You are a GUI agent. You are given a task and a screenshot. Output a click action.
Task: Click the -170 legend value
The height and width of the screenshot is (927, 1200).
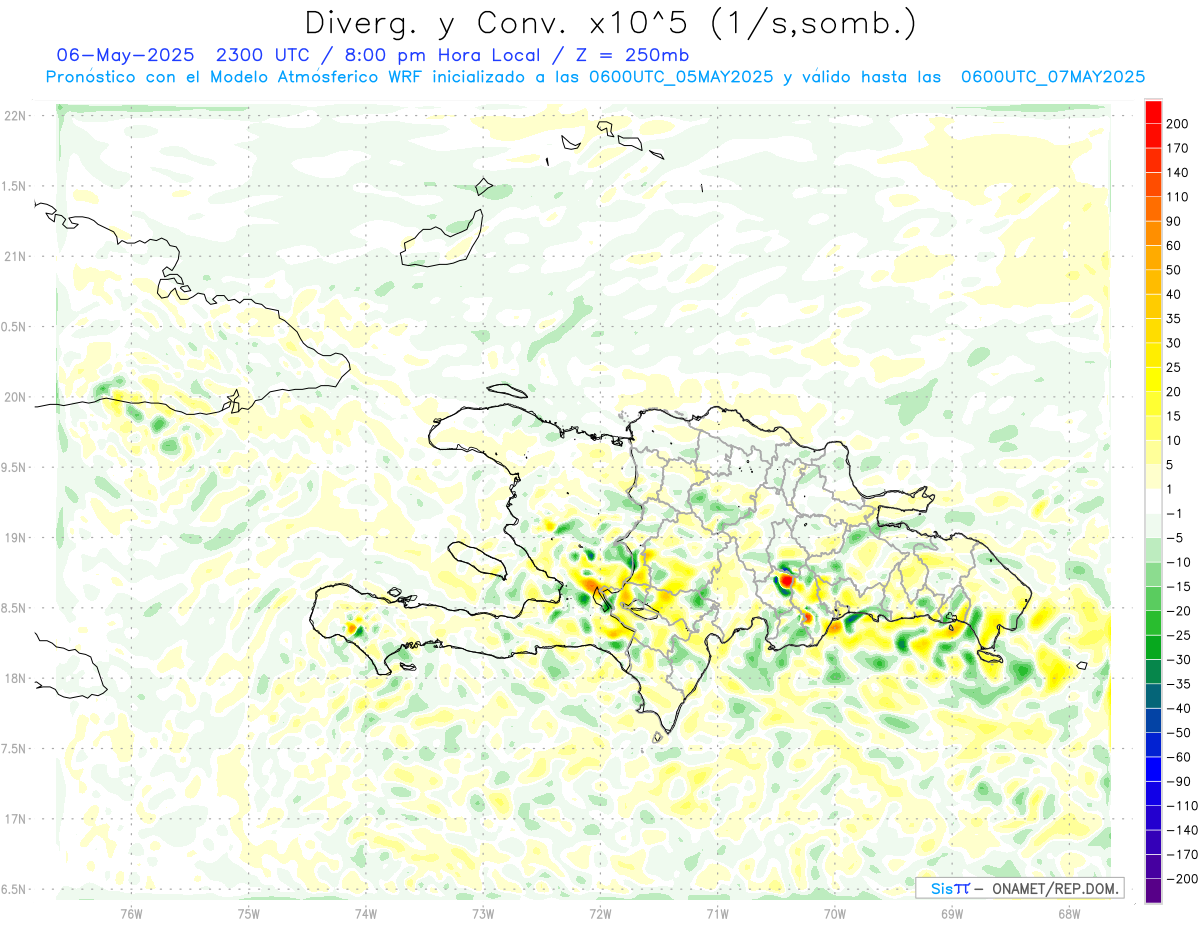(1181, 855)
